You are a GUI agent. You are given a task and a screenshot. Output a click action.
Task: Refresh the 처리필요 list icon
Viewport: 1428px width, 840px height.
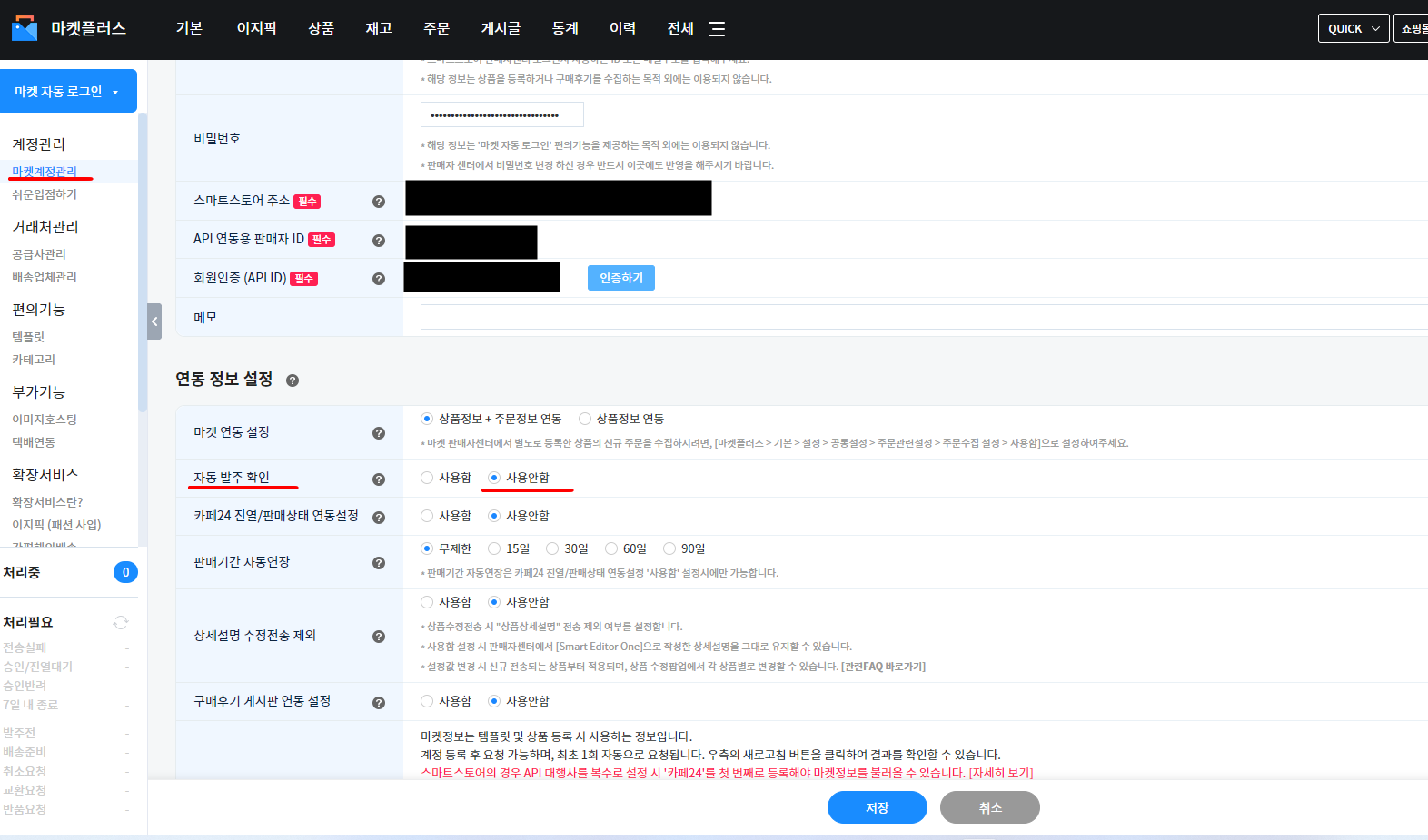click(x=121, y=622)
